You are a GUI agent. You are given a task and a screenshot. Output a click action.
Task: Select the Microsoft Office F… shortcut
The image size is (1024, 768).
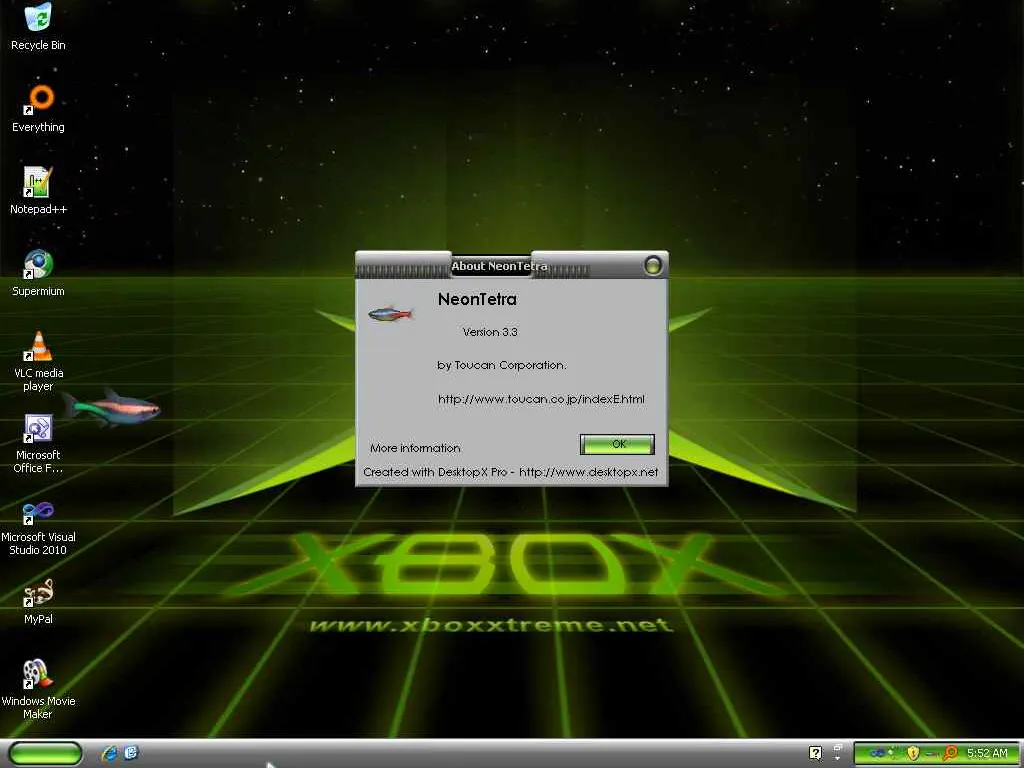click(x=38, y=443)
